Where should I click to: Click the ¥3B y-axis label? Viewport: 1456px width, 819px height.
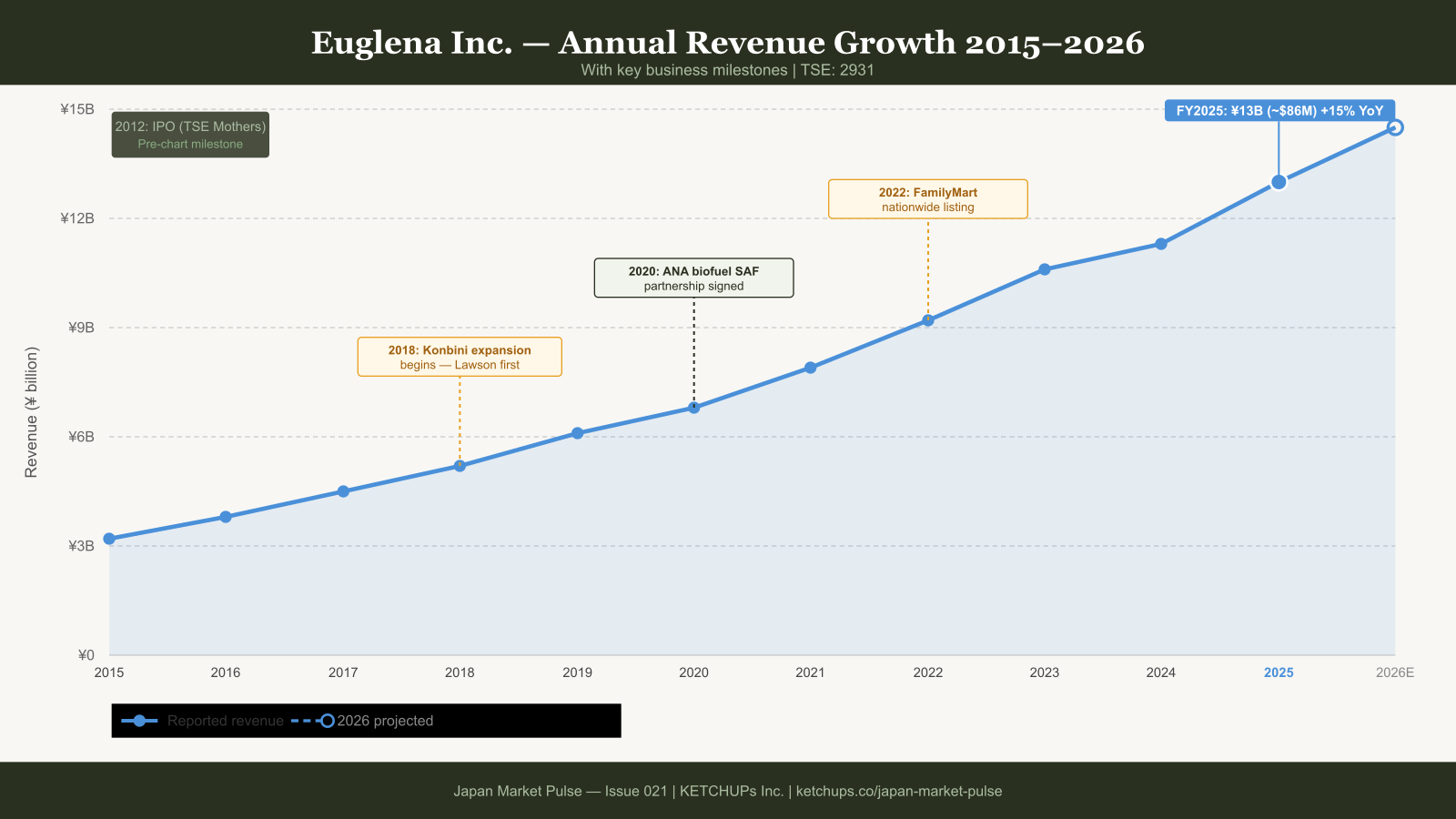[81, 546]
